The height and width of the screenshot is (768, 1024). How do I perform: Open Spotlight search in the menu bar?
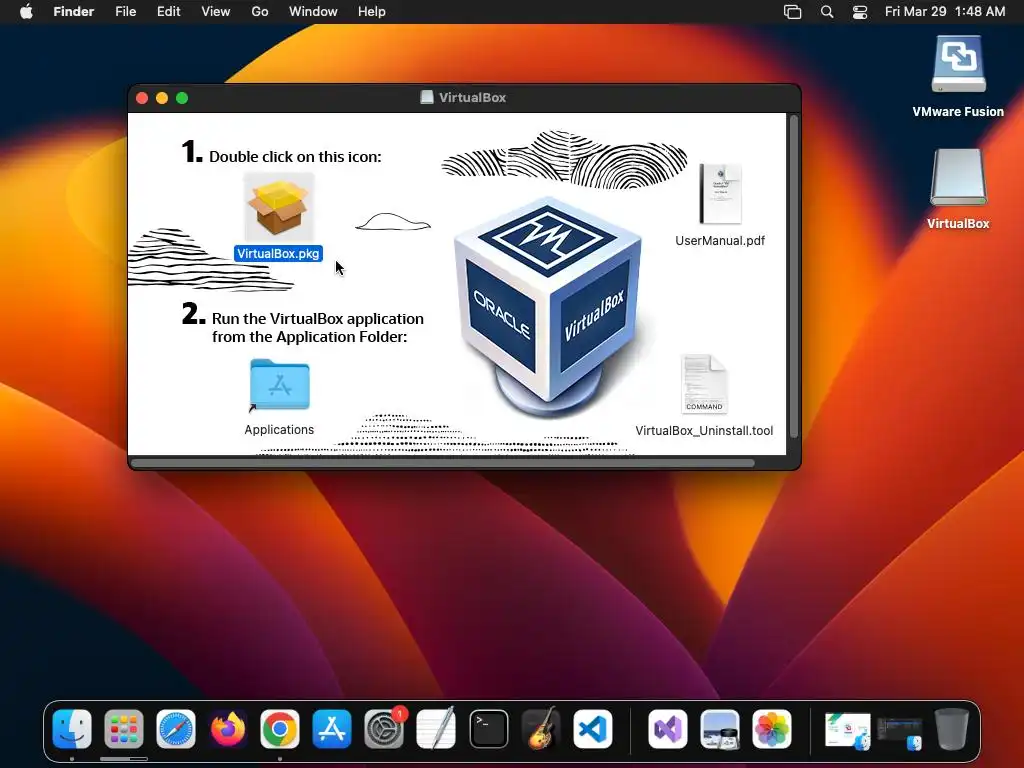(827, 12)
